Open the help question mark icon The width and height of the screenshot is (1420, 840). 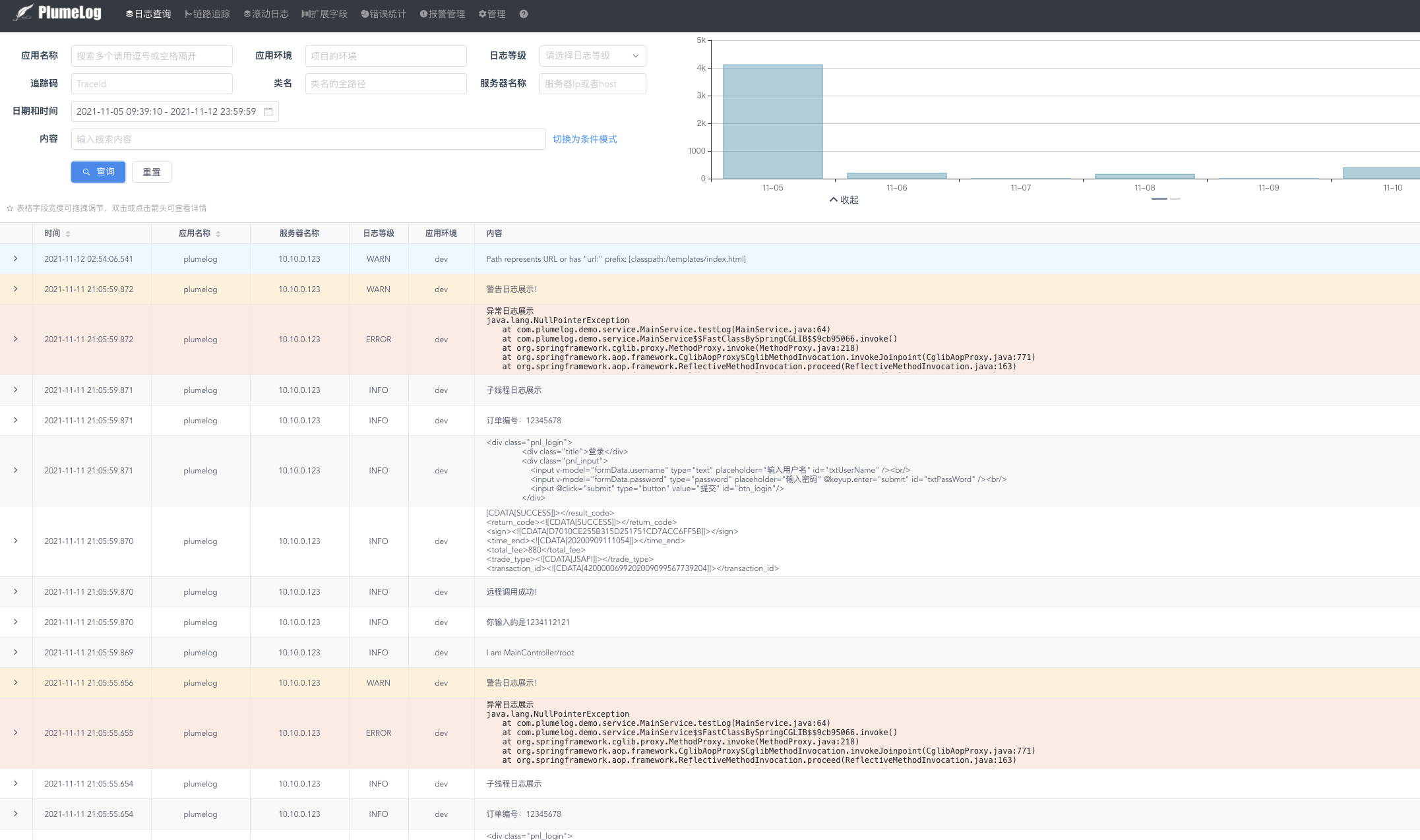524,14
